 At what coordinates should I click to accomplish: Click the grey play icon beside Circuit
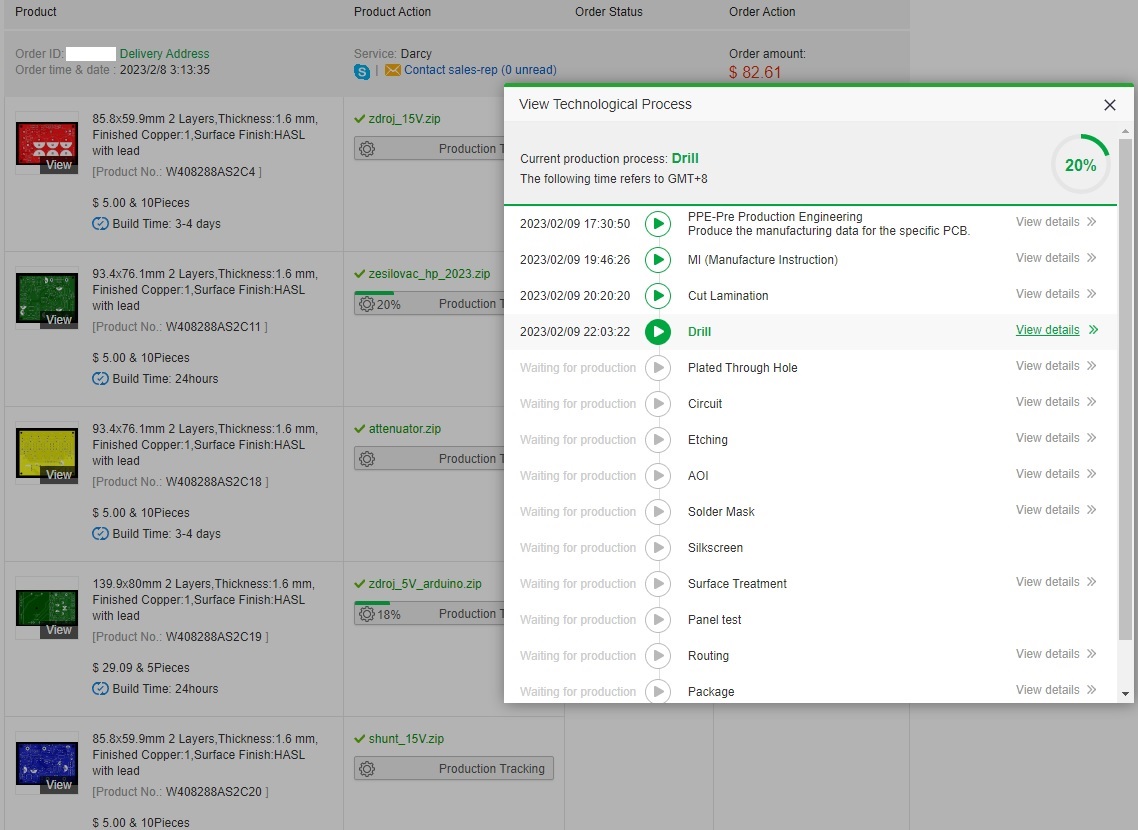pyautogui.click(x=658, y=403)
